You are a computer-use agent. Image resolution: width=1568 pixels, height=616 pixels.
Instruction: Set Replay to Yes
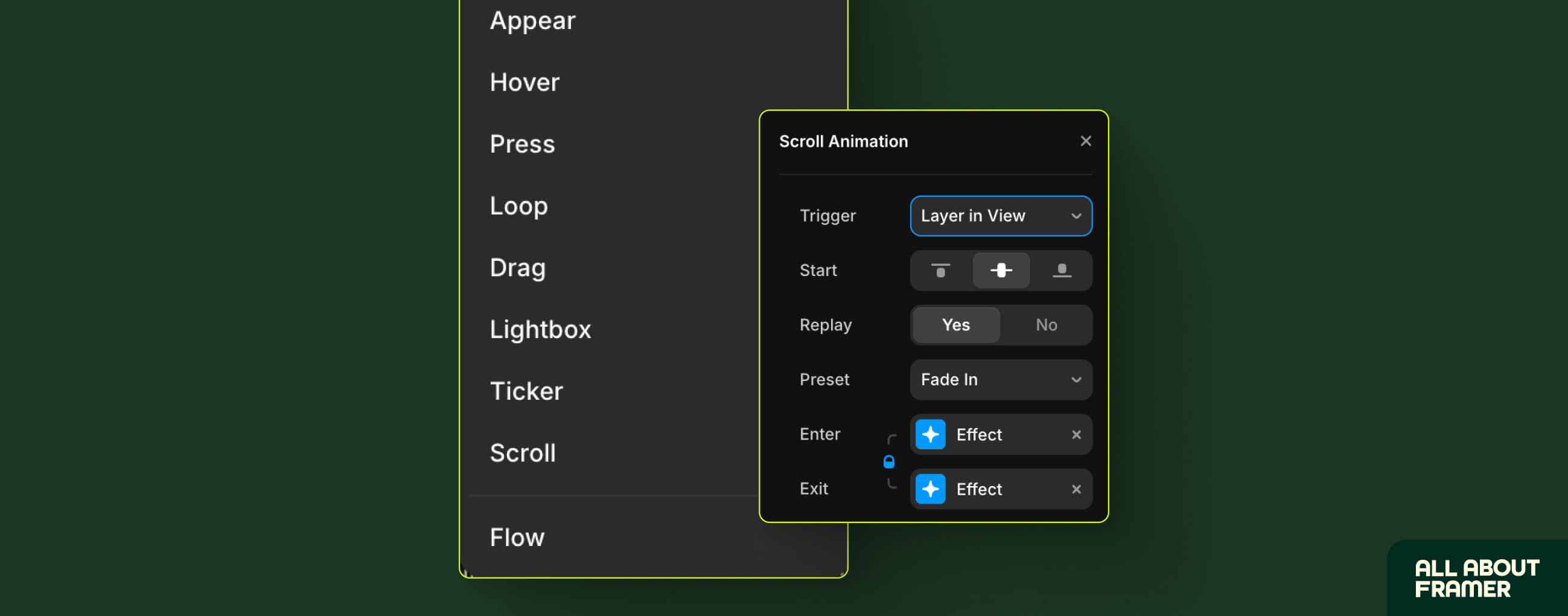[955, 325]
